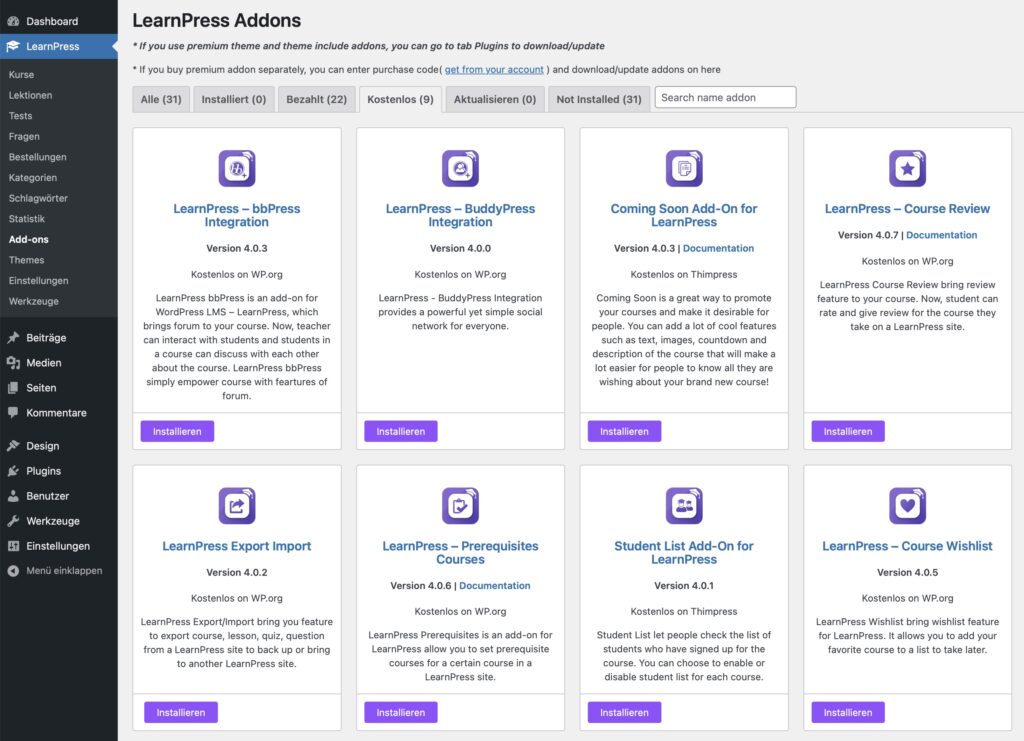Click the Einstellungen sliders icon in main menu
Viewport: 1024px width, 741px height.
13,546
